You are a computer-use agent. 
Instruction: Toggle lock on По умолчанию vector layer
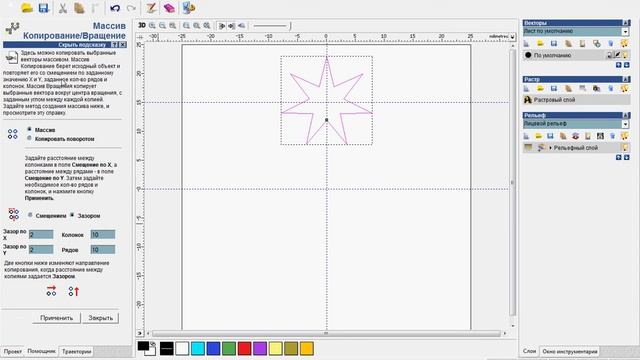click(610, 55)
